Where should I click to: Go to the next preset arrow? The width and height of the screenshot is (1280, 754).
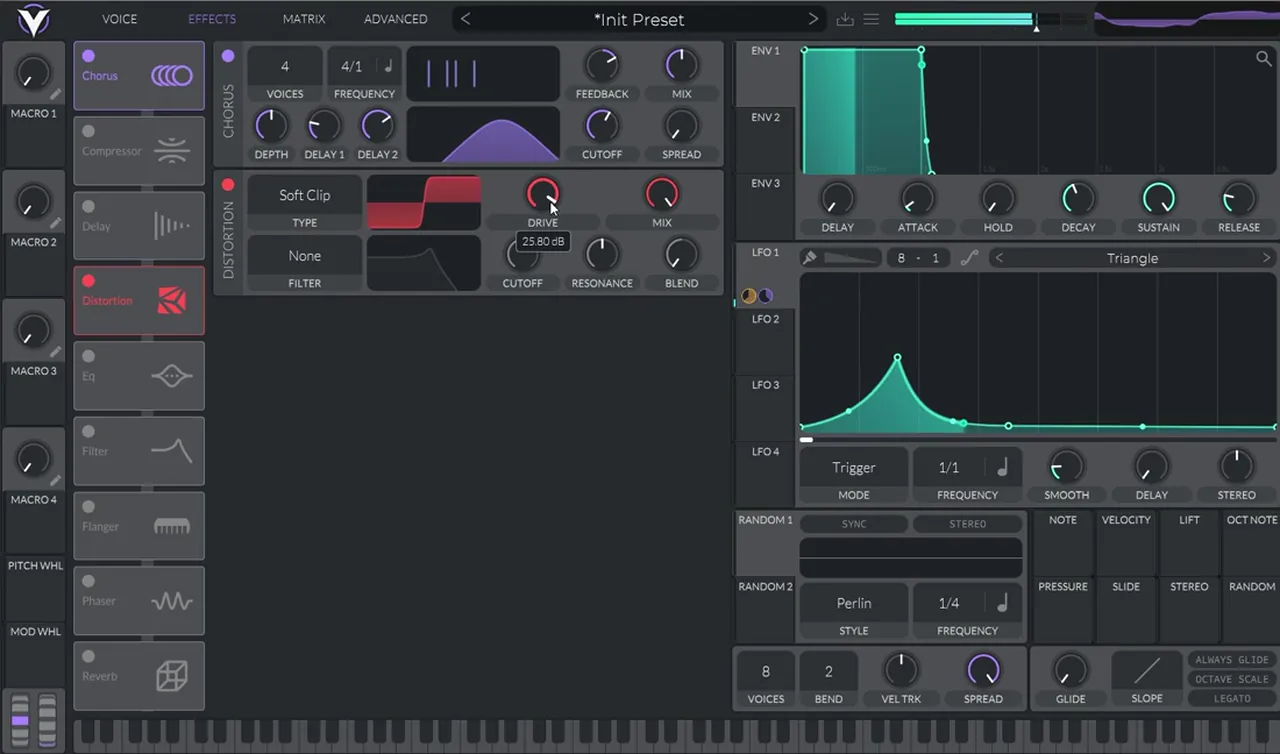point(813,19)
